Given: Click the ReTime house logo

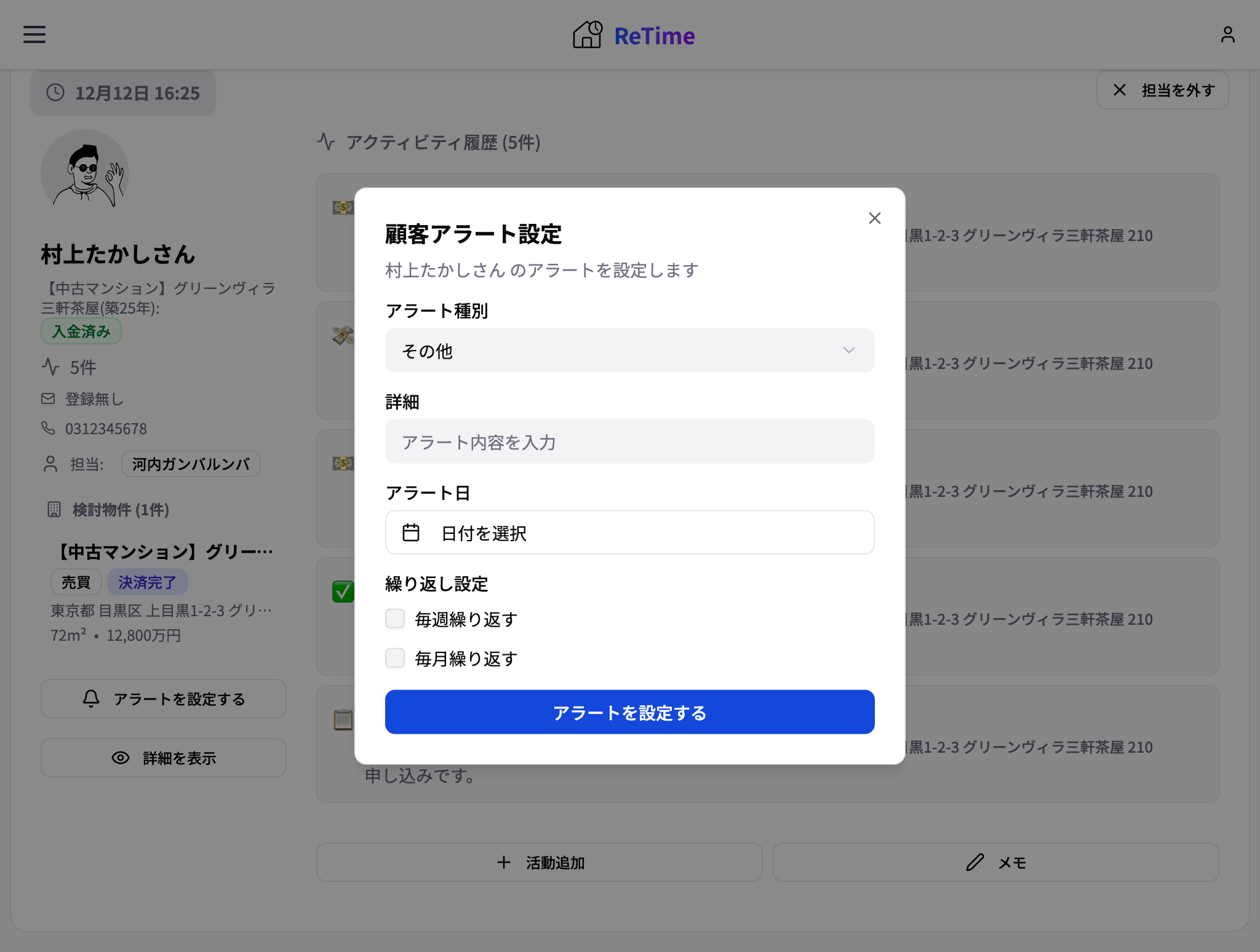Looking at the screenshot, I should point(586,35).
